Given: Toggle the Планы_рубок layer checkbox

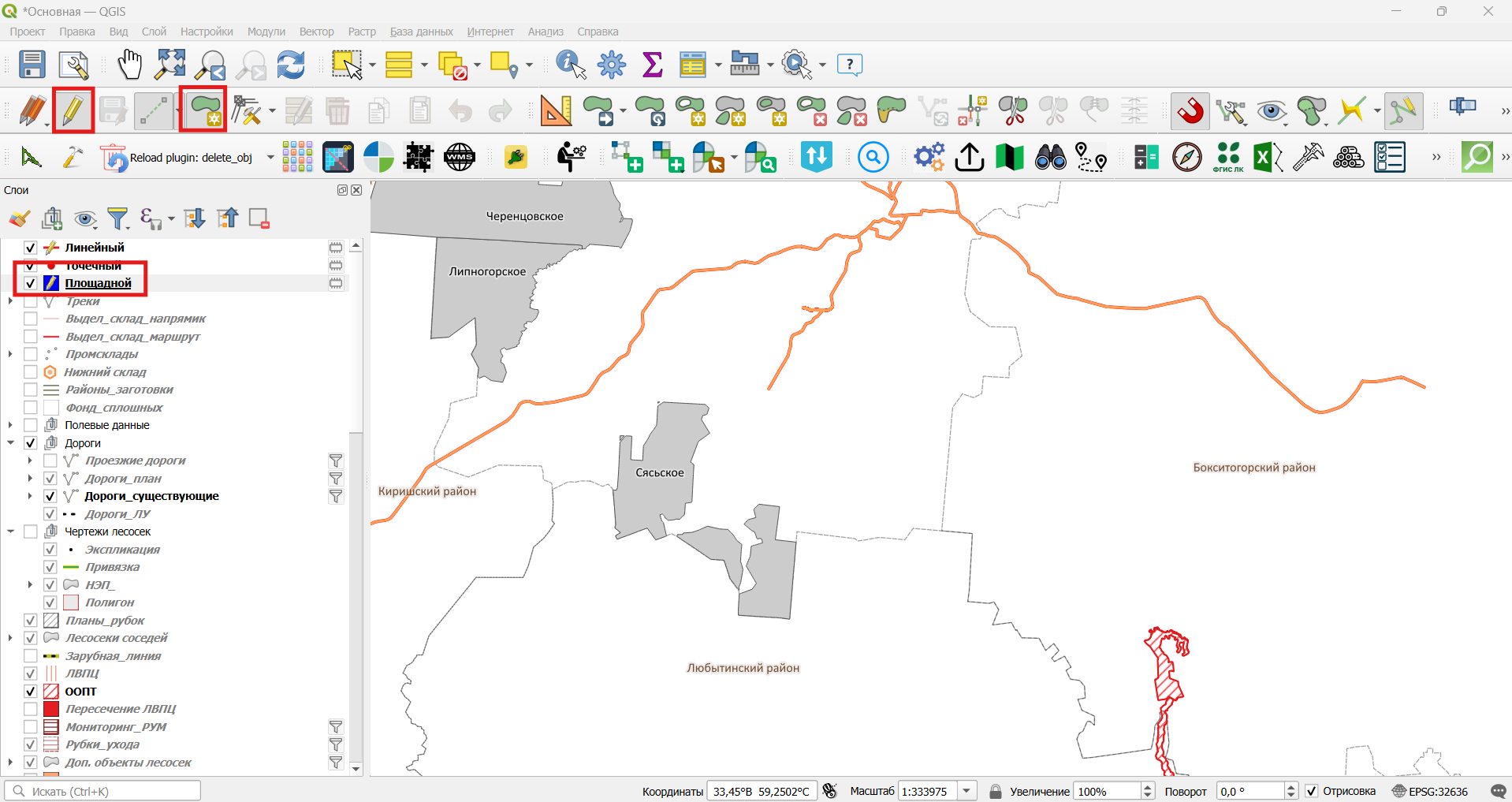Looking at the screenshot, I should point(31,621).
